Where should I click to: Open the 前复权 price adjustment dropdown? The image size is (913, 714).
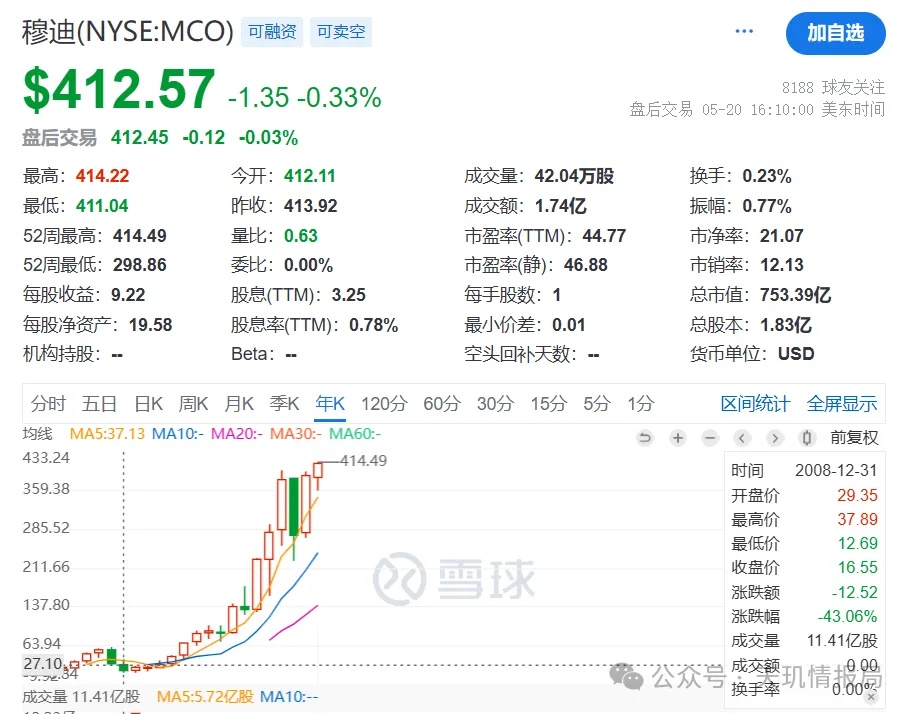[x=854, y=437]
